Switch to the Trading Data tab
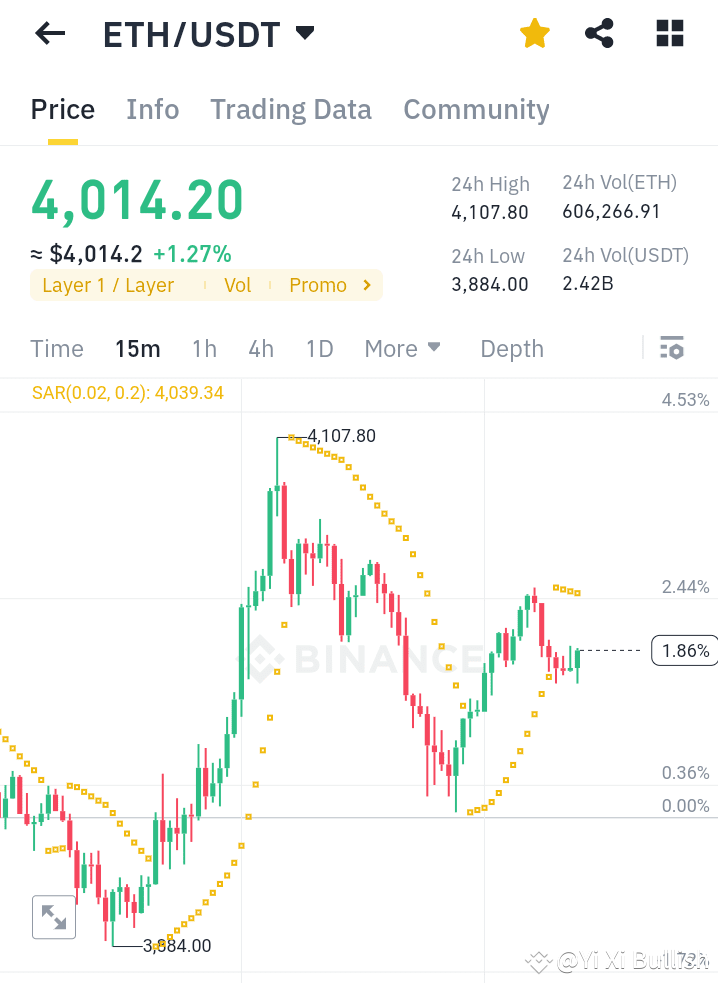The height and width of the screenshot is (983, 718). click(290, 109)
